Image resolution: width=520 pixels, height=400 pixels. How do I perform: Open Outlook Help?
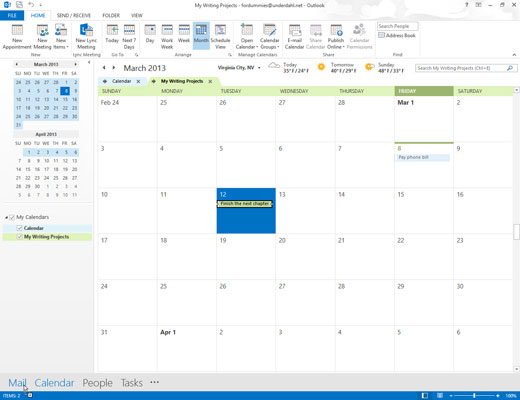point(467,5)
